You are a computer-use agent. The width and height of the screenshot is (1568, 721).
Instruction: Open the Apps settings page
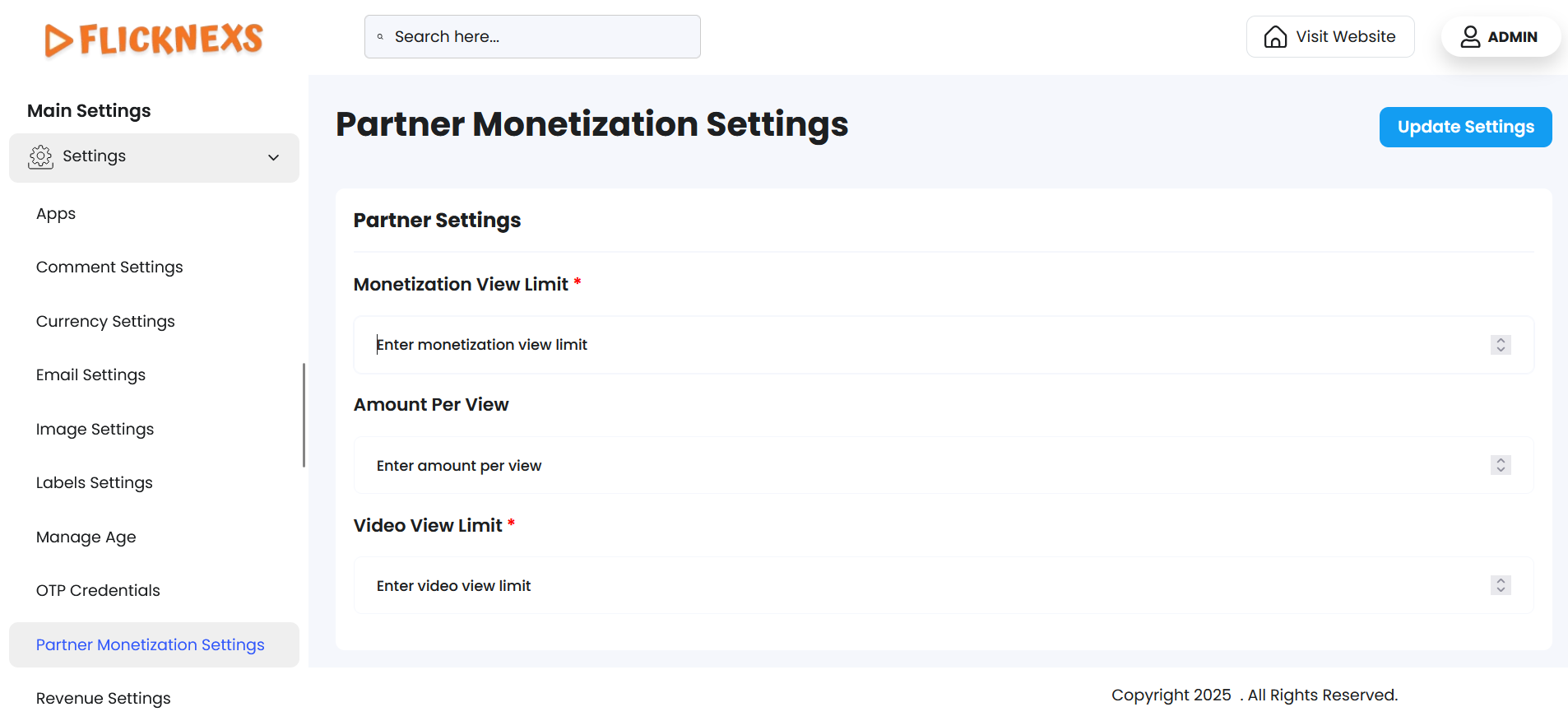click(56, 214)
